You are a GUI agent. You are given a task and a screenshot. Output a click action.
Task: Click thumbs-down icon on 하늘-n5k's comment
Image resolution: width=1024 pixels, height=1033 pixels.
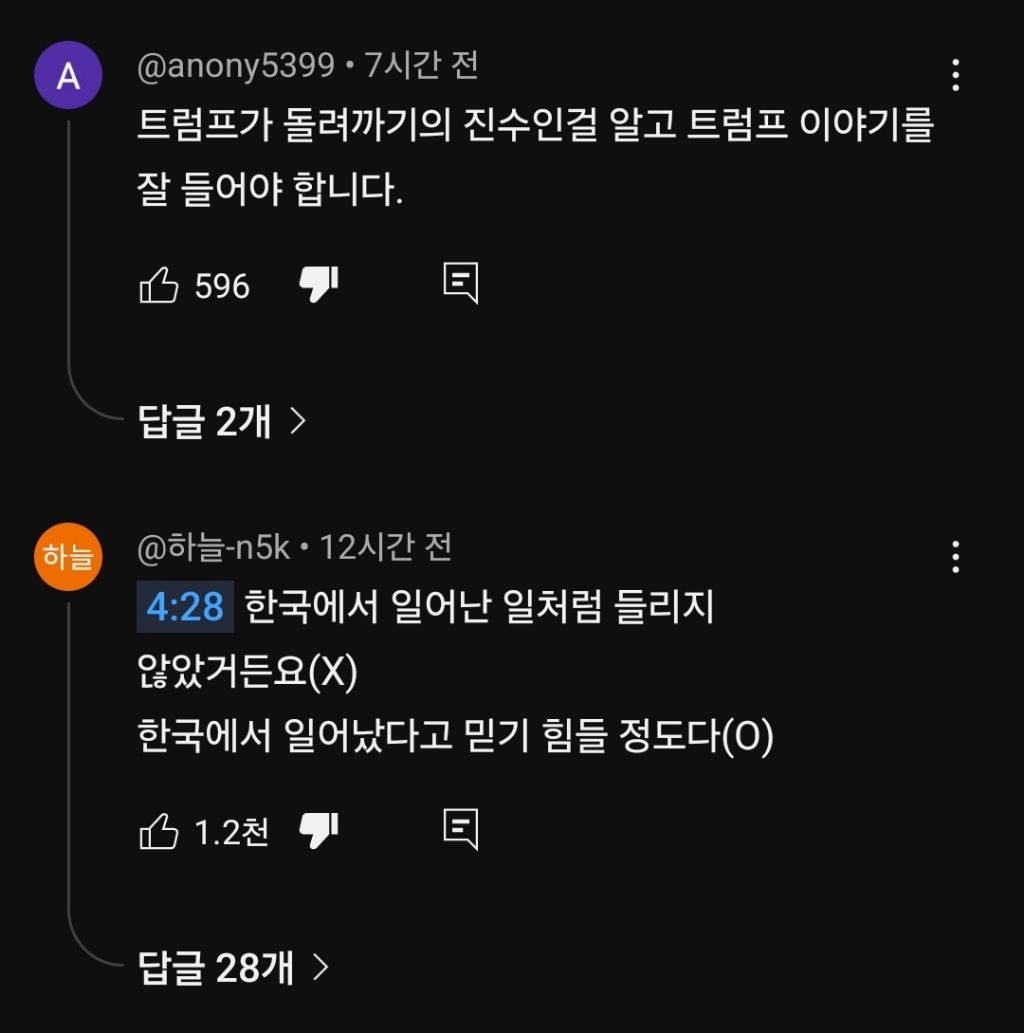point(319,830)
